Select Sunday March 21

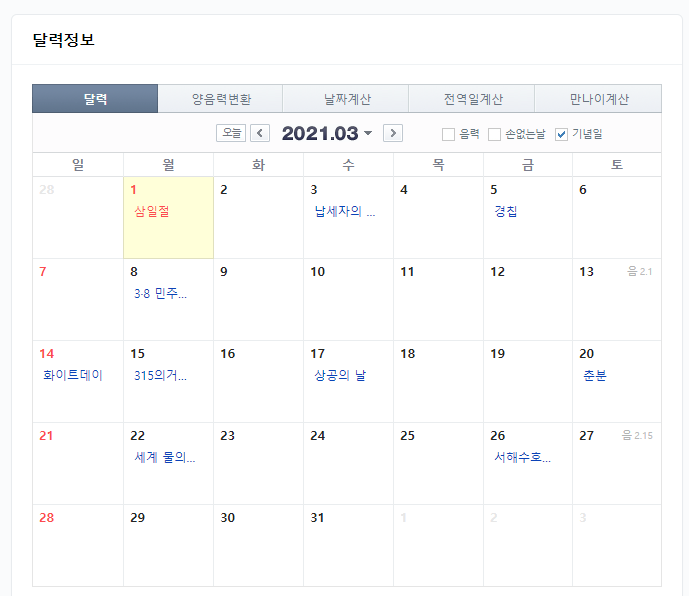78,463
